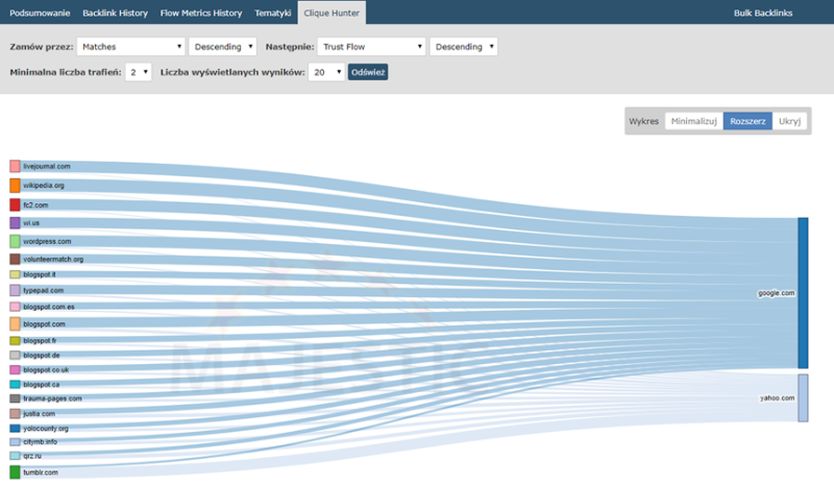Viewport: 834px width, 485px height.
Task: Expand the results count dropdown showing 20
Action: click(326, 72)
